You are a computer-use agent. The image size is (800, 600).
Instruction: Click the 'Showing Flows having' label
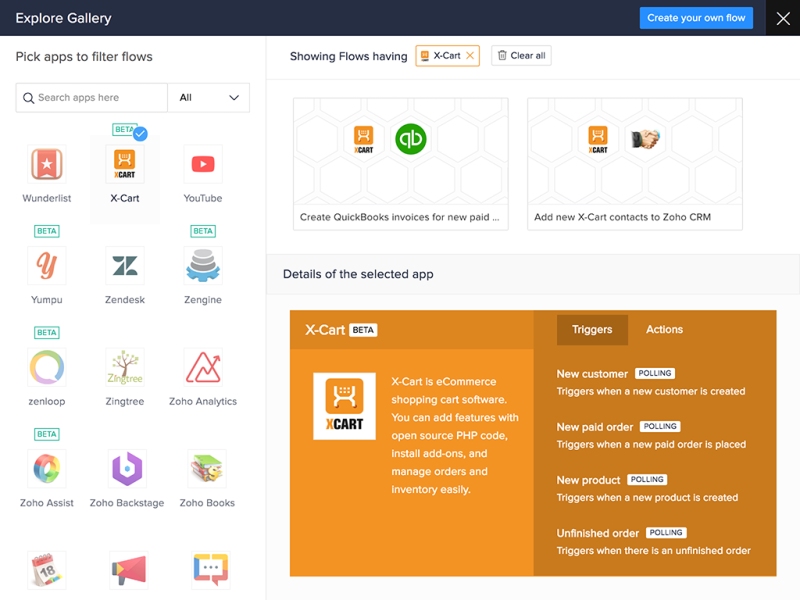[x=348, y=56]
